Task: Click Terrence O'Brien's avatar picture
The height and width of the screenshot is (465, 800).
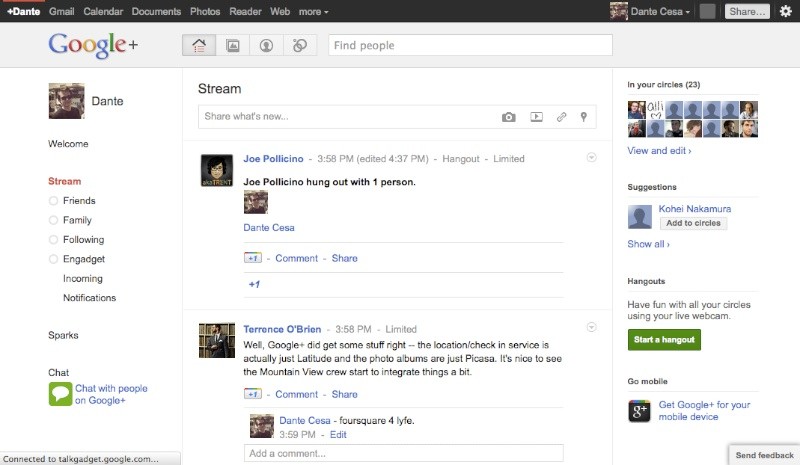Action: 217,340
